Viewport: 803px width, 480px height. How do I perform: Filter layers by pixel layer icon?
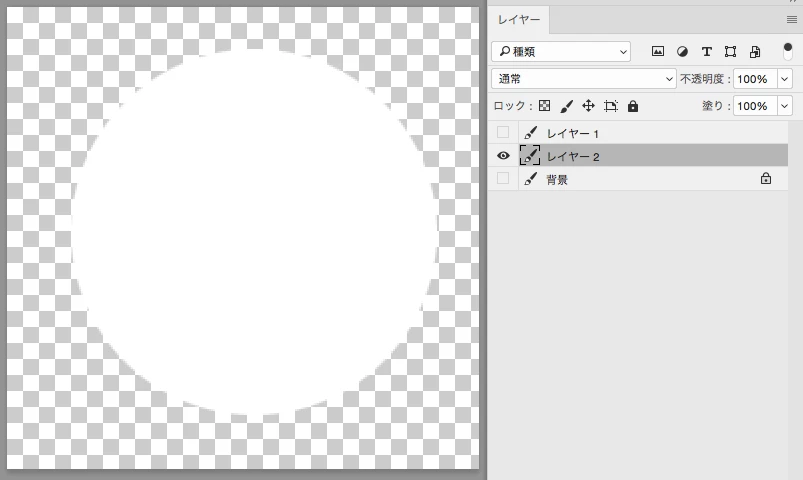tap(658, 51)
